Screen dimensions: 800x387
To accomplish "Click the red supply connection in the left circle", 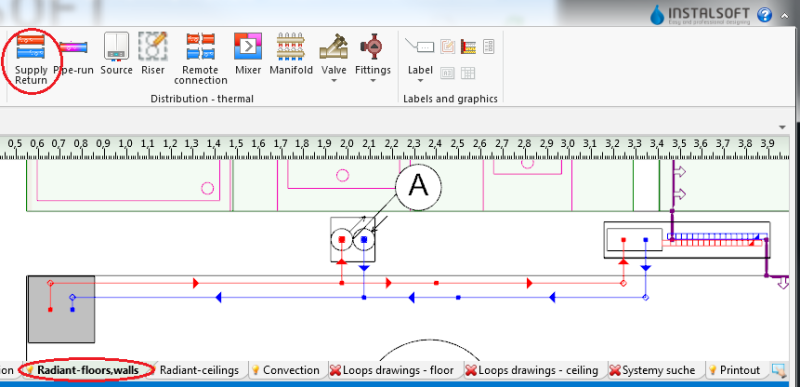I will click(342, 239).
